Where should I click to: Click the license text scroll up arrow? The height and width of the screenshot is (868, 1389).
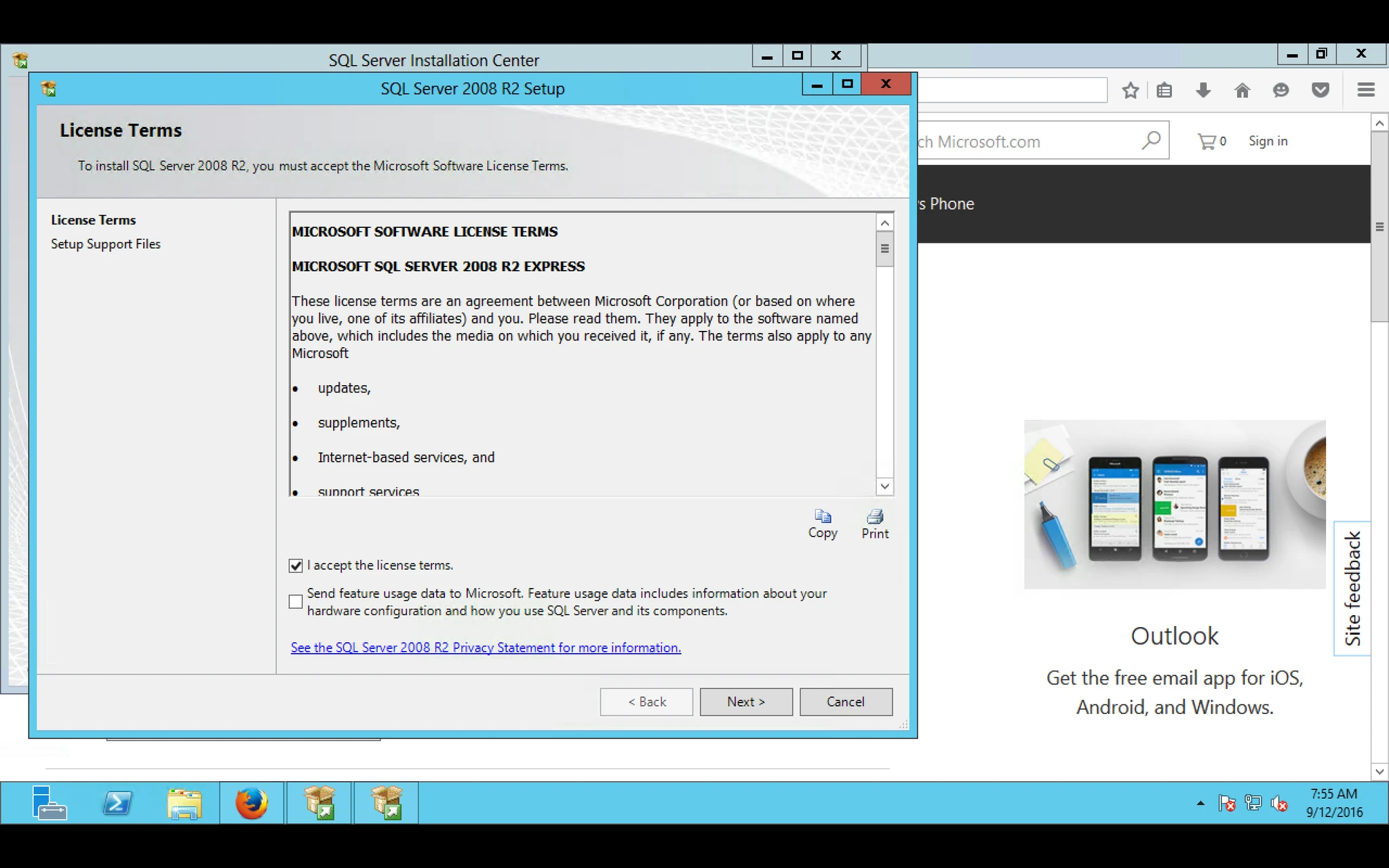tap(884, 222)
